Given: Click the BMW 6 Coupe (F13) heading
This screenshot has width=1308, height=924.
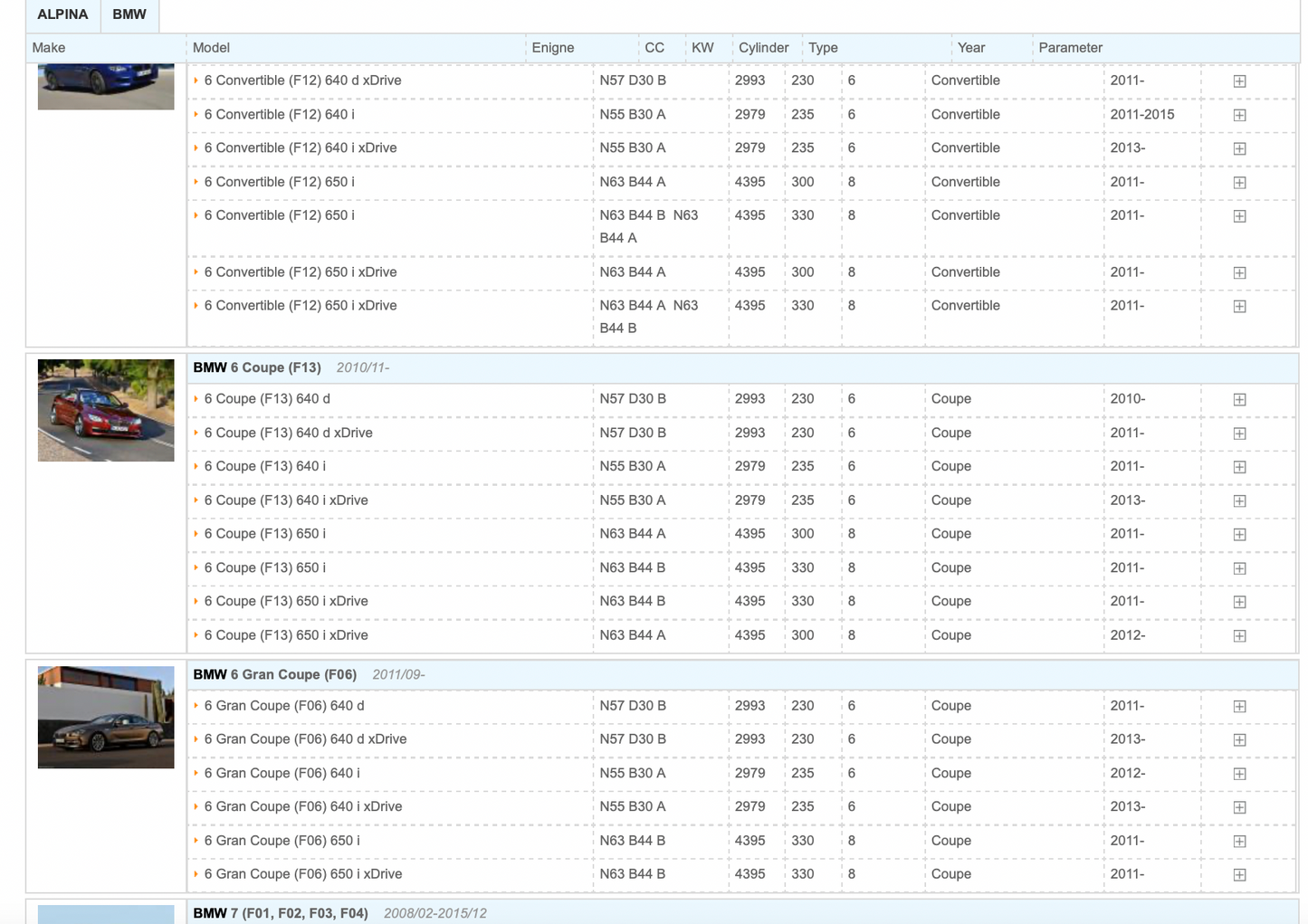Looking at the screenshot, I should click(x=257, y=367).
